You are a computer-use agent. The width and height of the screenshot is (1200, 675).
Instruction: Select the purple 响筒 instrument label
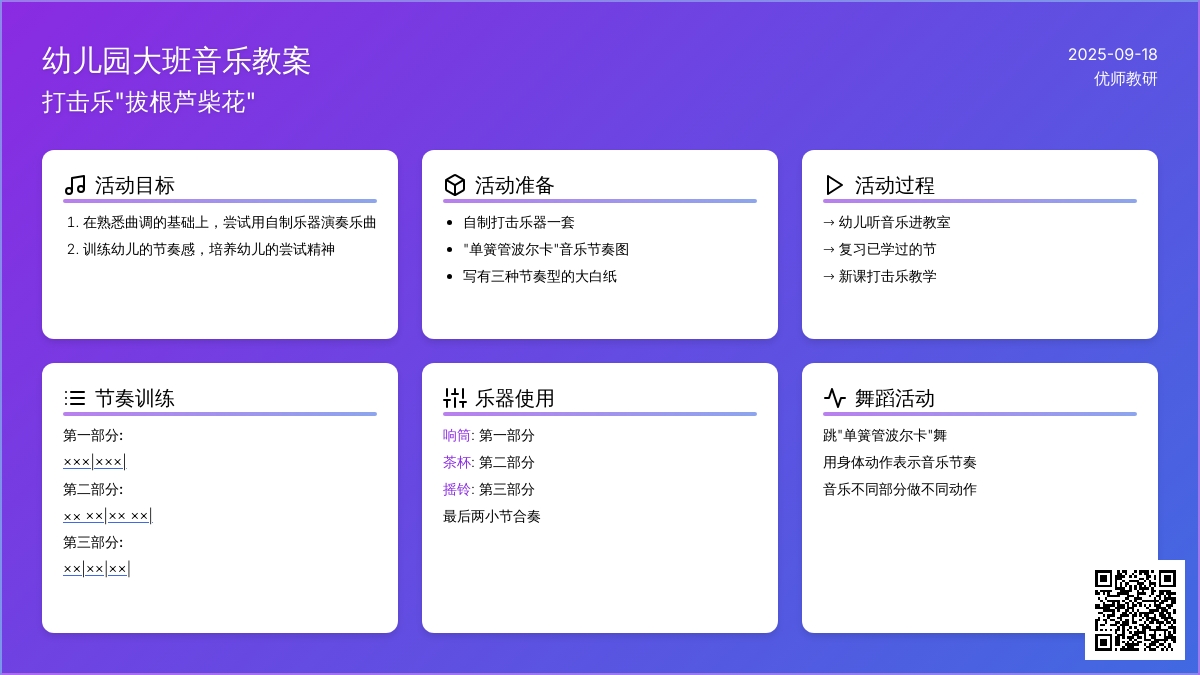pyautogui.click(x=457, y=435)
